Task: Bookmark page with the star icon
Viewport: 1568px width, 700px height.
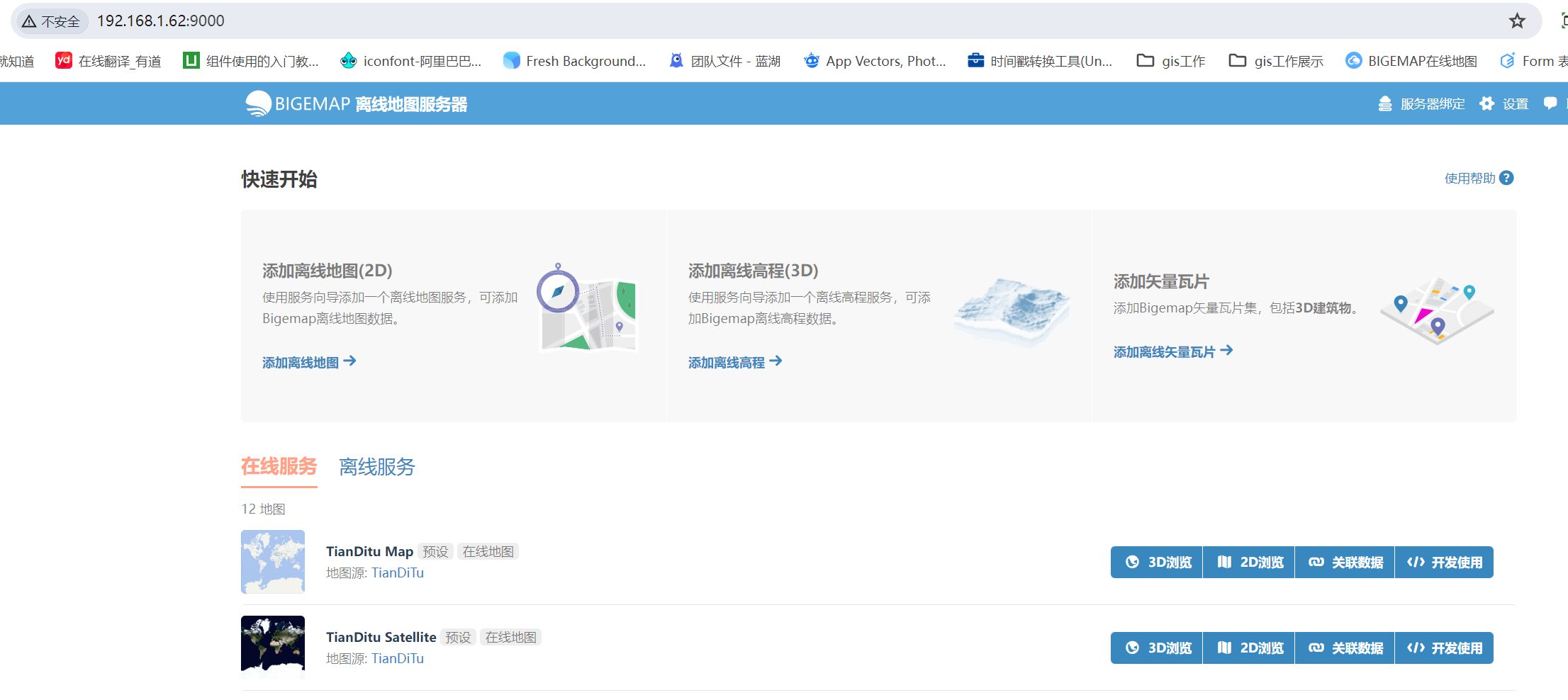Action: tap(1517, 21)
